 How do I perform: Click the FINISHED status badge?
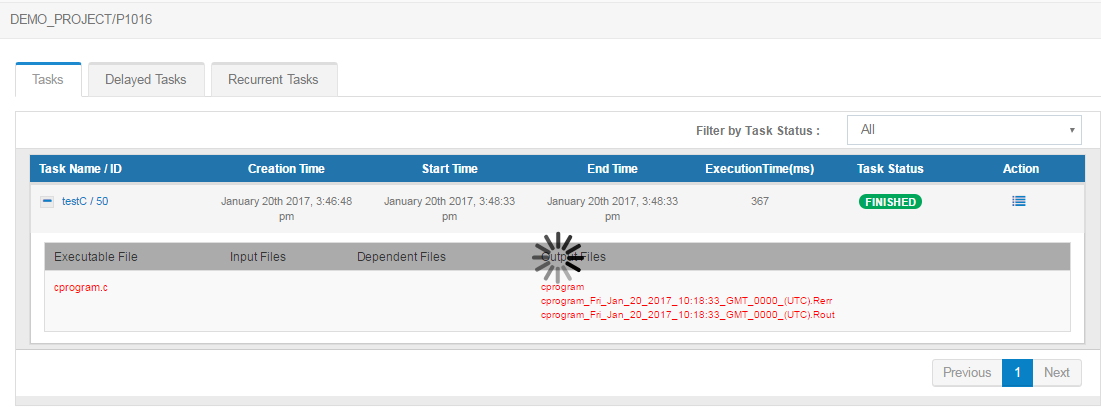[890, 202]
